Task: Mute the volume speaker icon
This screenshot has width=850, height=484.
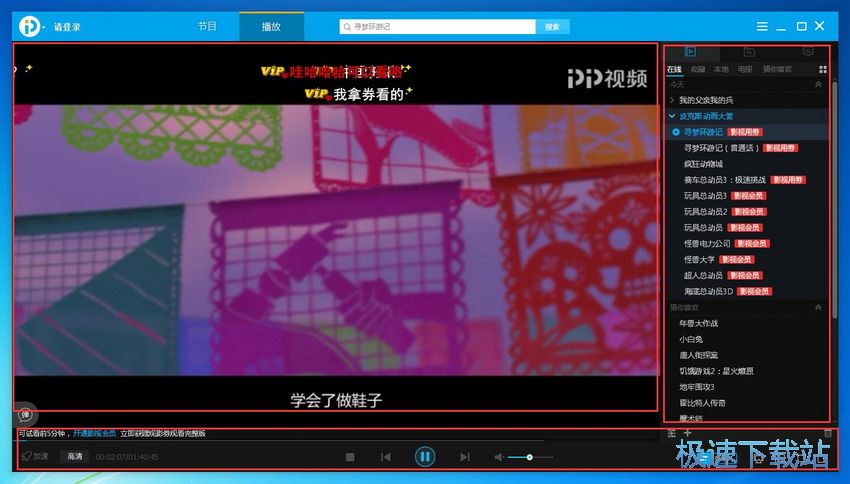Action: point(499,457)
